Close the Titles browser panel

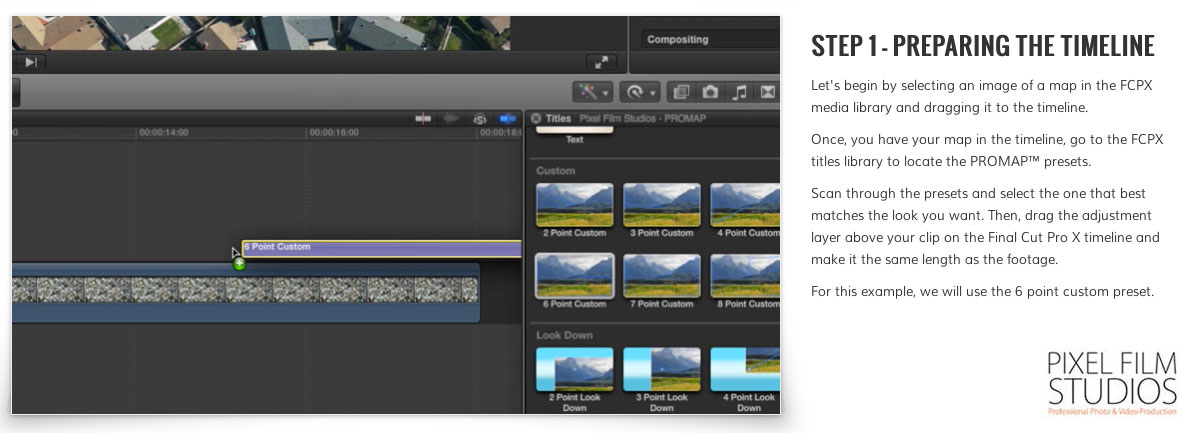tap(536, 119)
